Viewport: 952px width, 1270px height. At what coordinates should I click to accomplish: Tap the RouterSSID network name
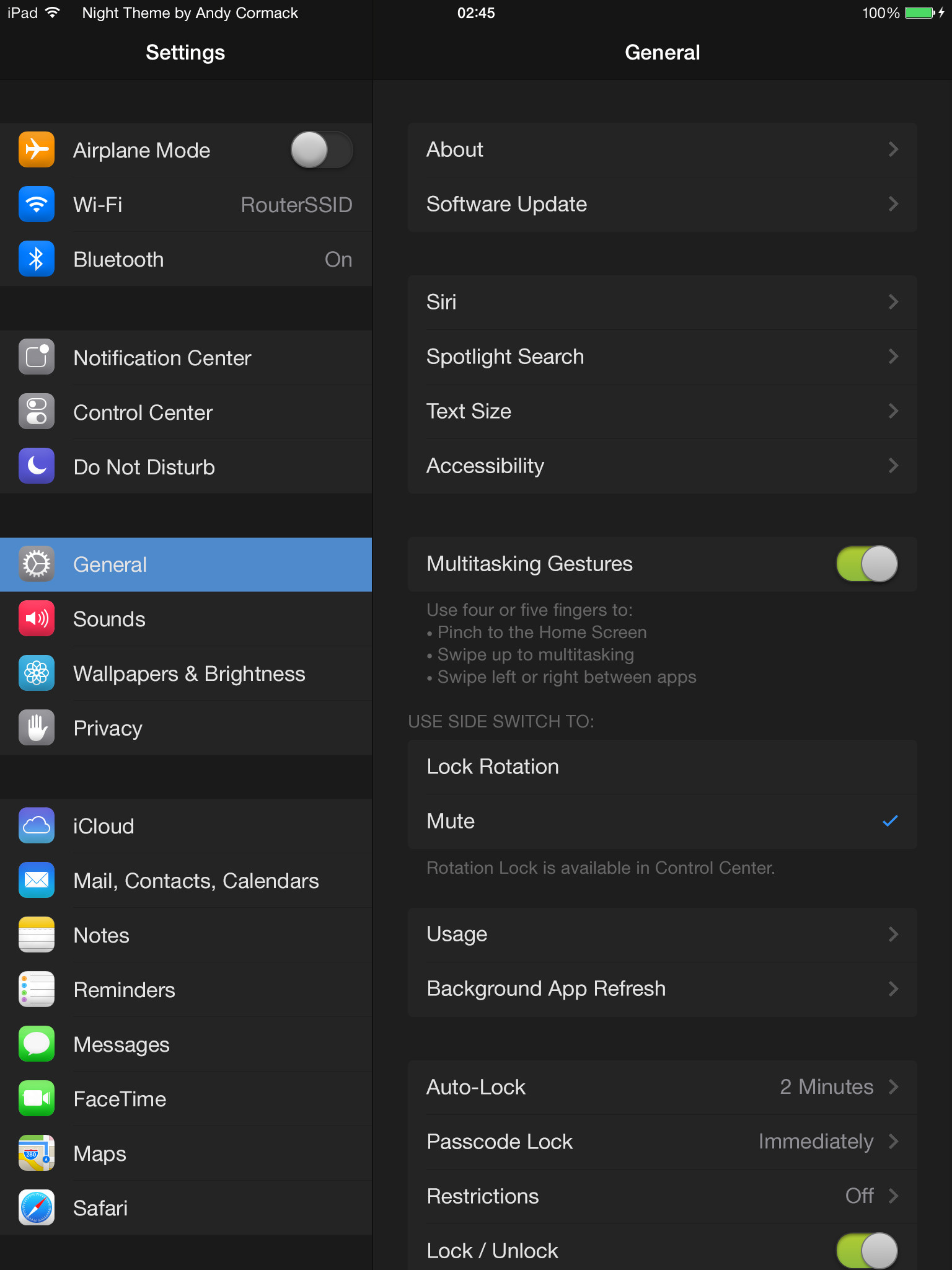point(296,205)
